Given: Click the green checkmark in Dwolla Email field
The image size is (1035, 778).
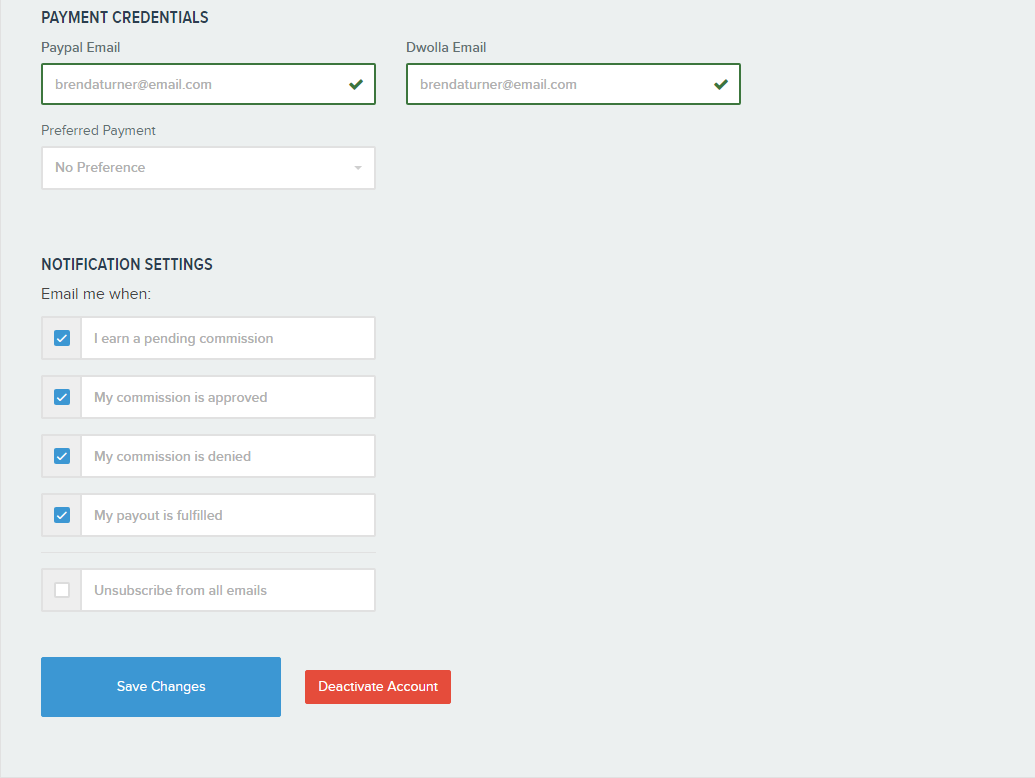Looking at the screenshot, I should pos(721,84).
